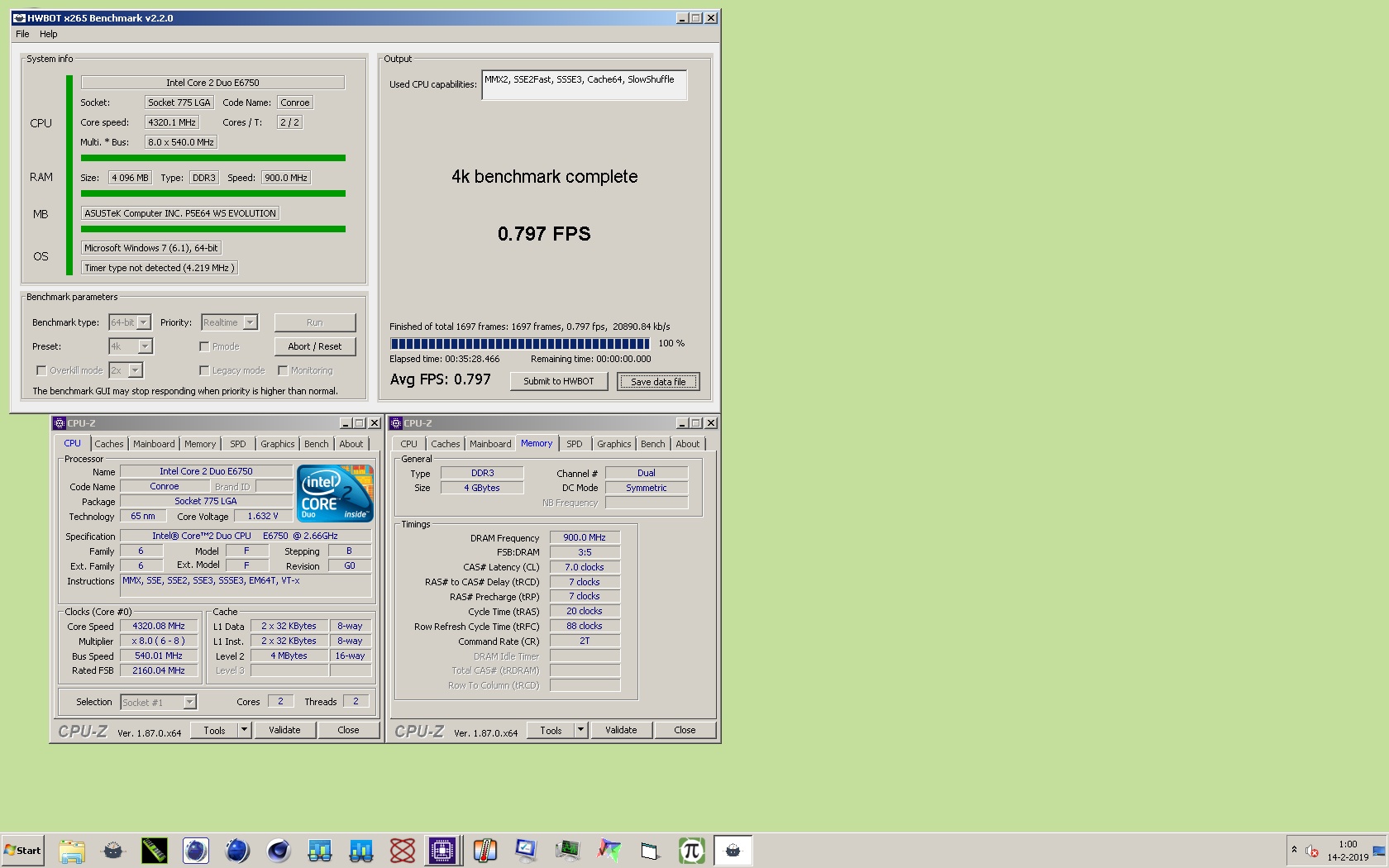
Task: Launch Cinema 4D sphere icon in taskbar
Action: coord(279,850)
